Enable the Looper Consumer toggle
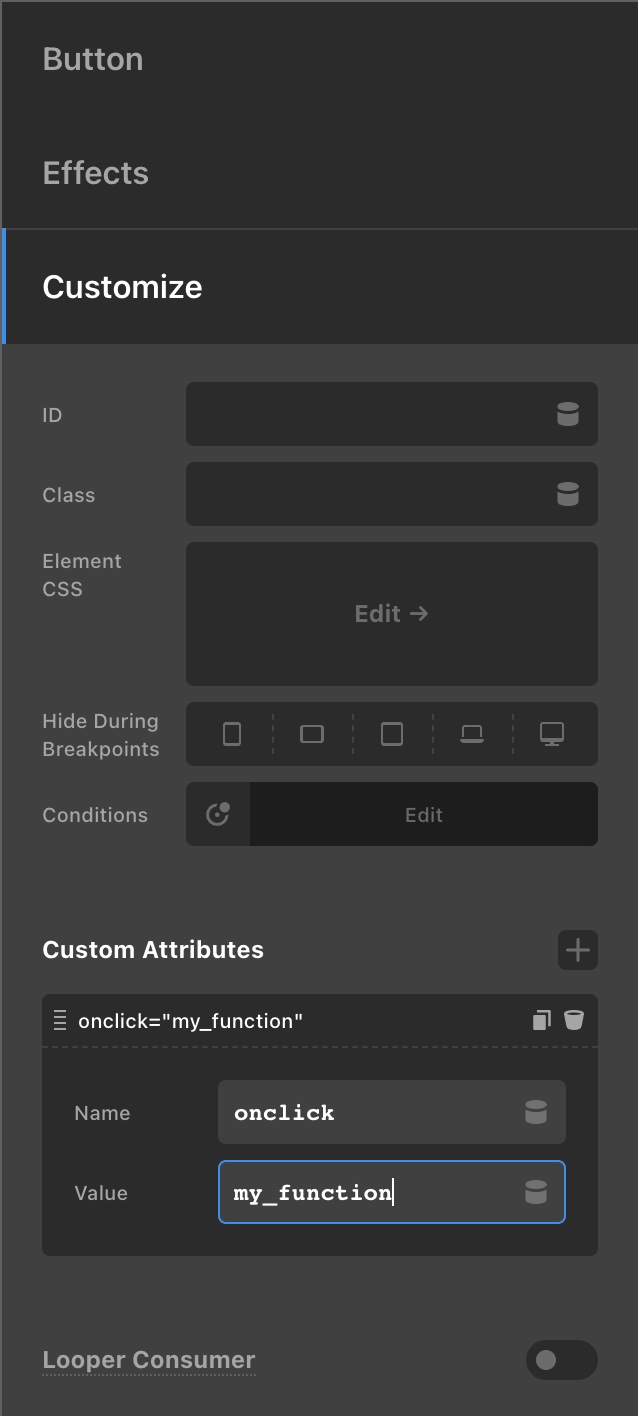This screenshot has height=1416, width=638. pos(562,1360)
